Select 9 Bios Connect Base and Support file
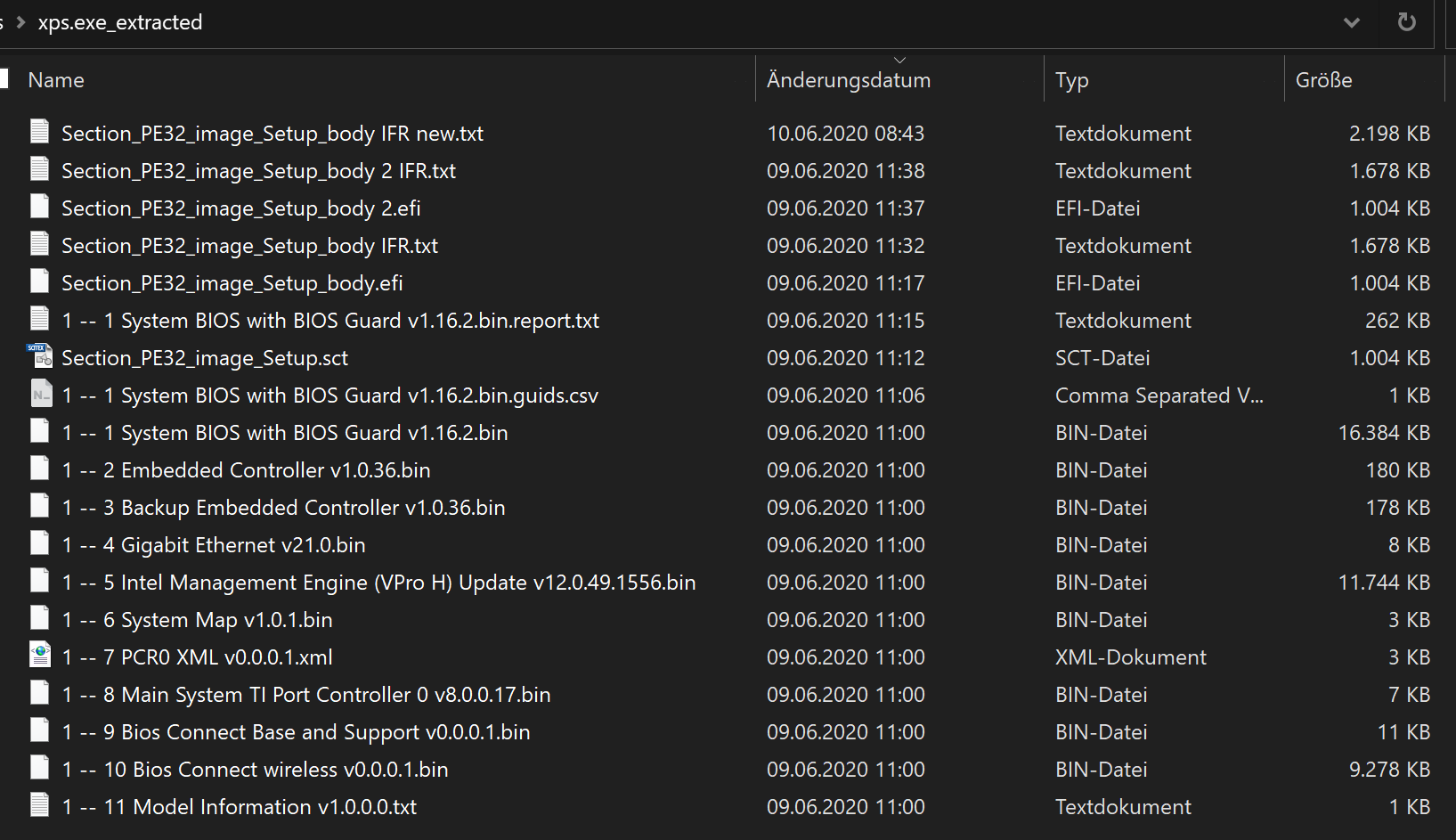The image size is (1456, 840). 296,732
